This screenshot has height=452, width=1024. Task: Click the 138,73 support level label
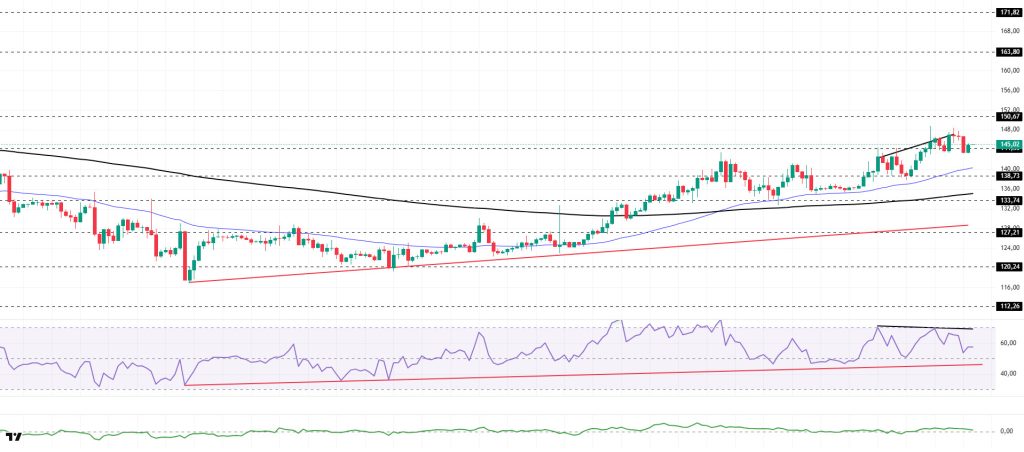1007,175
